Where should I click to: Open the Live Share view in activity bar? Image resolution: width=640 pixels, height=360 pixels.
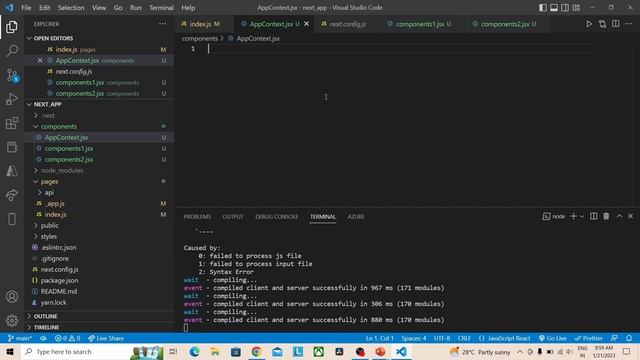click(x=12, y=195)
